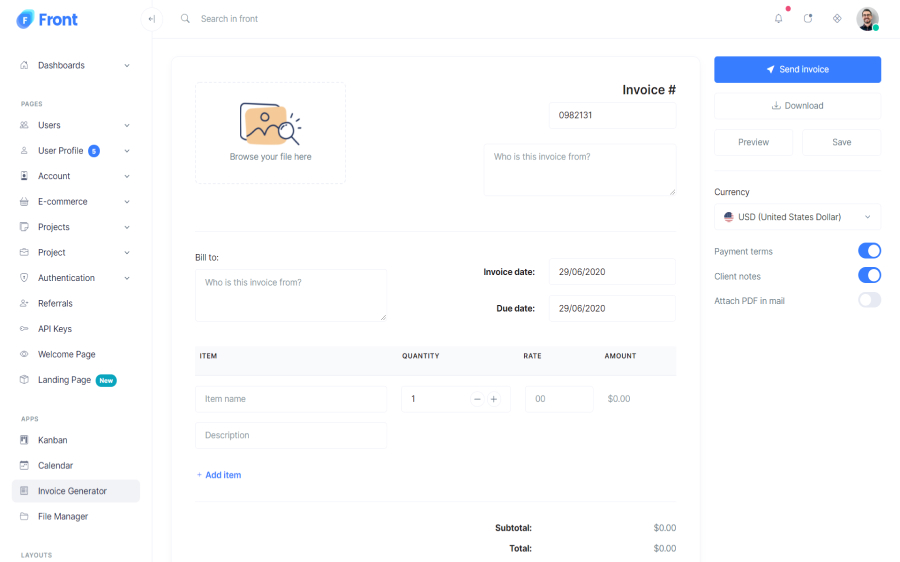The image size is (900, 562).
Task: Click the refresh icon in top bar
Action: [808, 19]
